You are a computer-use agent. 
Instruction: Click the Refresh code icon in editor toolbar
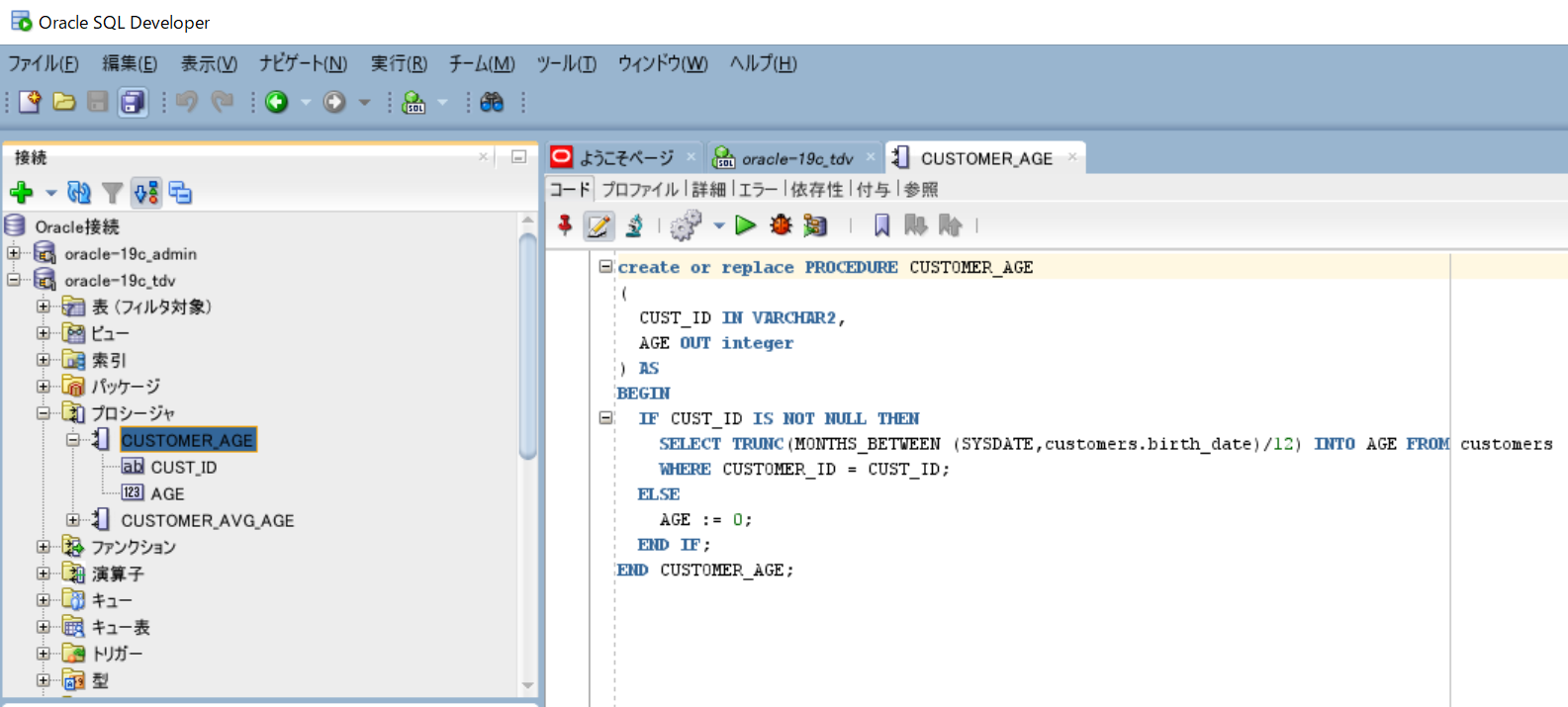pos(634,225)
